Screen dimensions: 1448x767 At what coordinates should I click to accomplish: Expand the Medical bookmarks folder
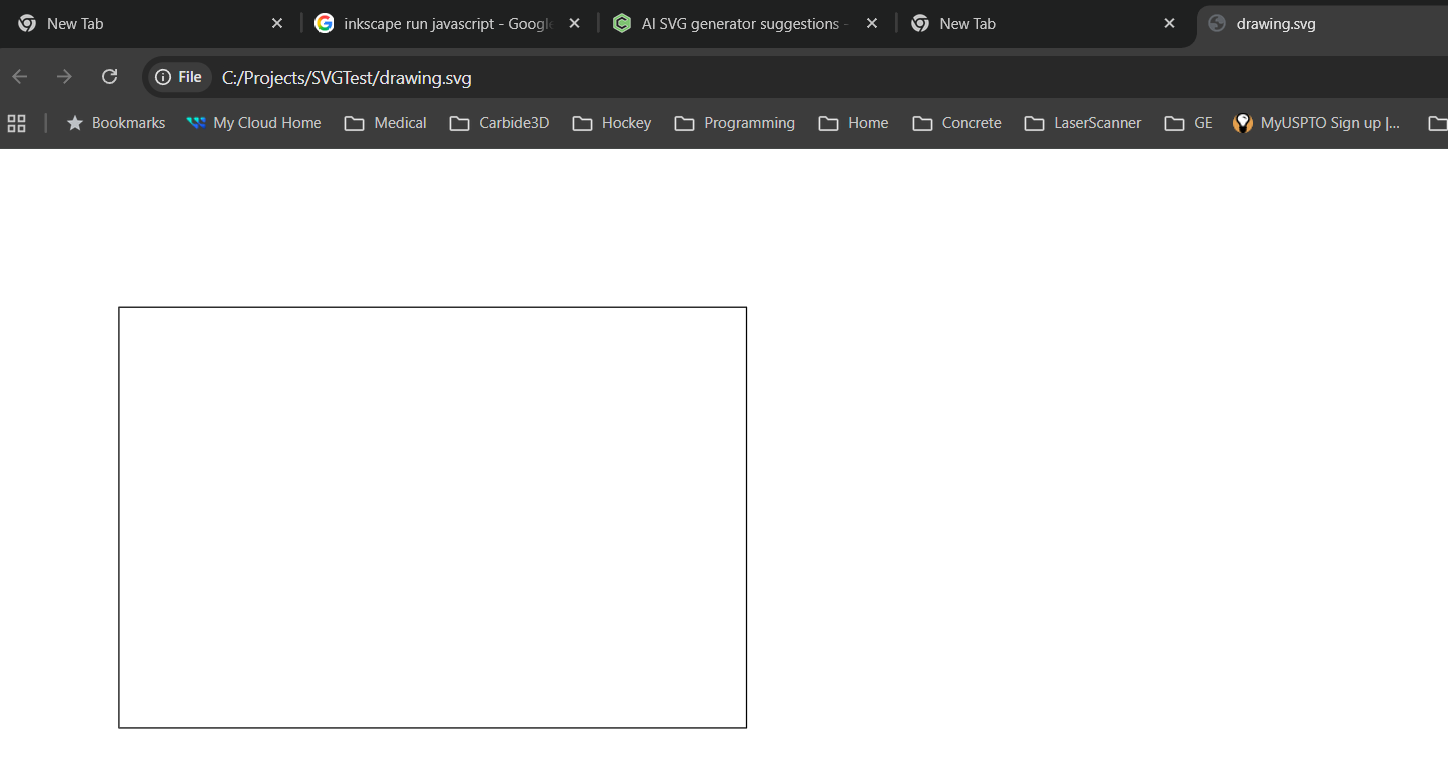[x=386, y=123]
